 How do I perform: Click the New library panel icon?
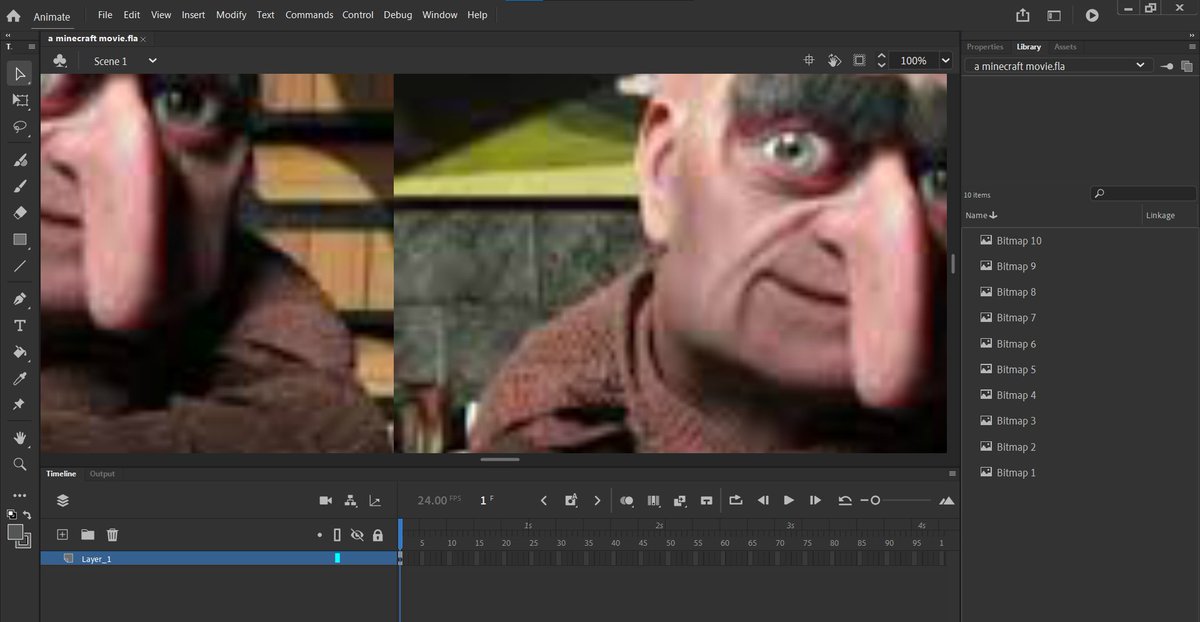[1187, 66]
